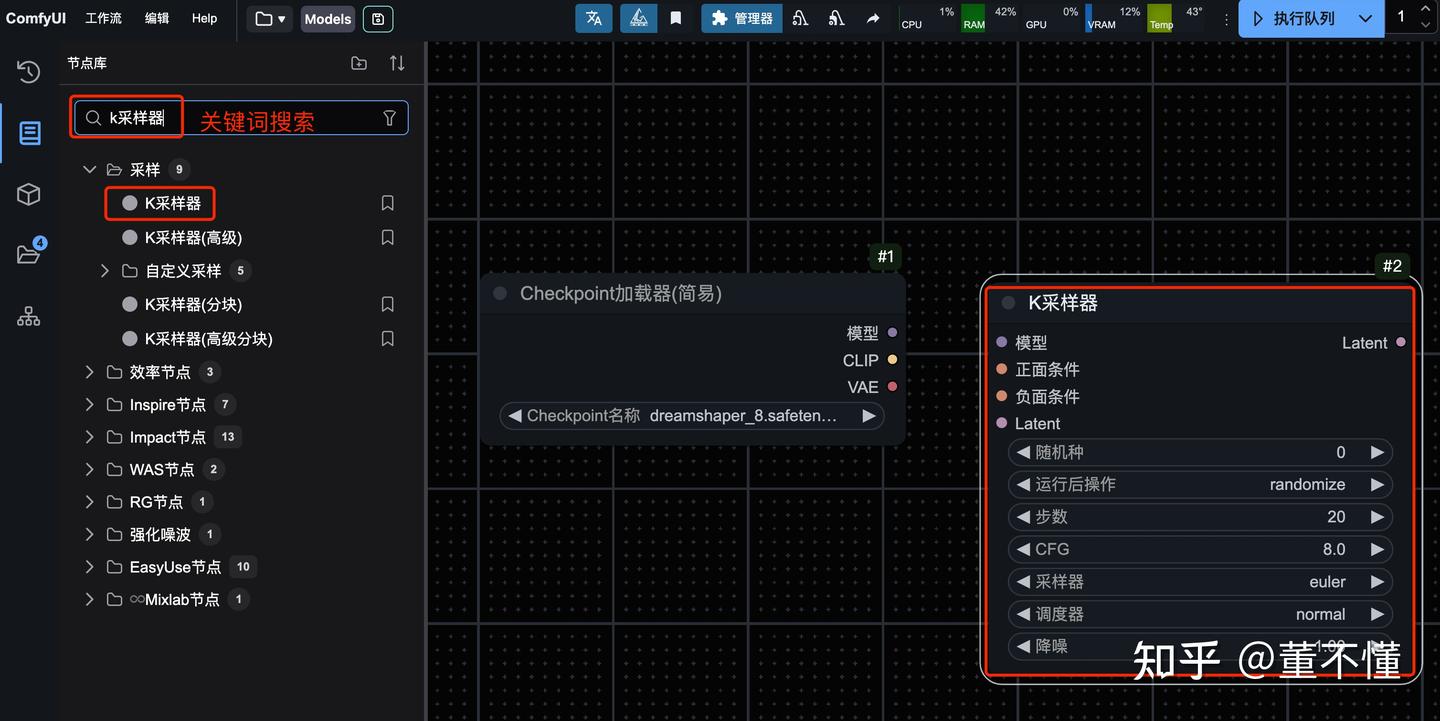Bookmark the K采样器(高级) node
The width and height of the screenshot is (1440, 721).
click(388, 238)
